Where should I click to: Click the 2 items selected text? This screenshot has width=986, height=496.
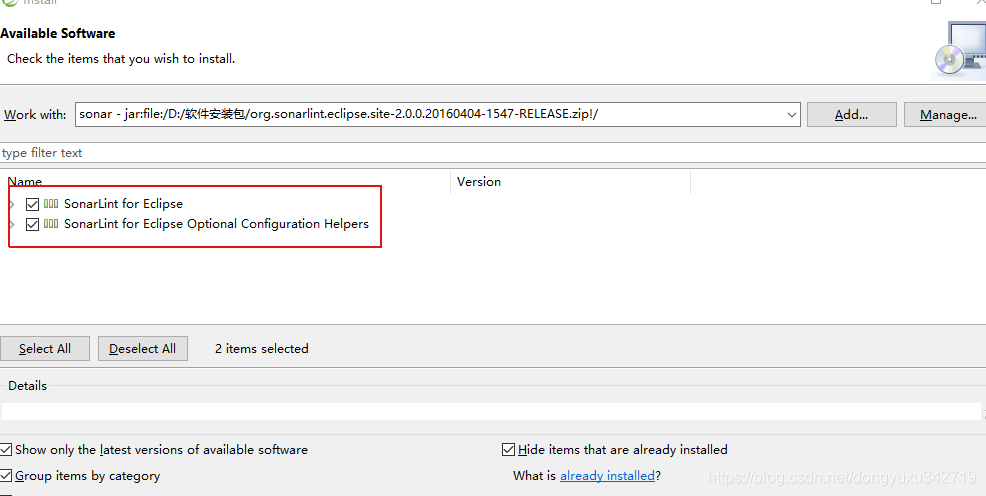point(262,348)
